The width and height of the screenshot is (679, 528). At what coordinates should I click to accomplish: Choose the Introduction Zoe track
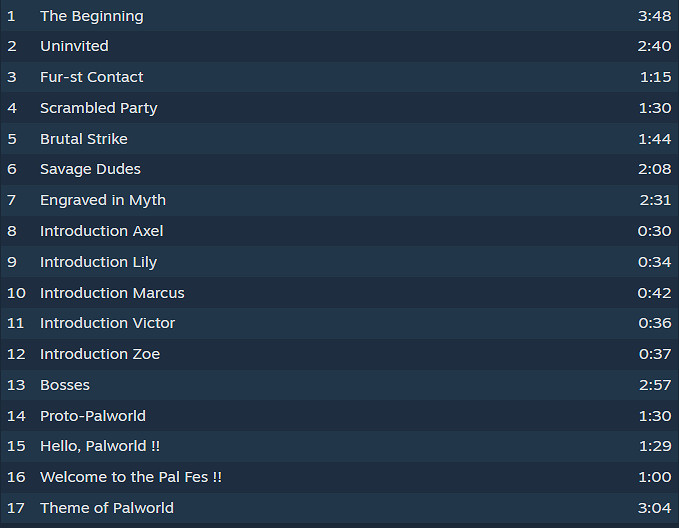coord(99,354)
